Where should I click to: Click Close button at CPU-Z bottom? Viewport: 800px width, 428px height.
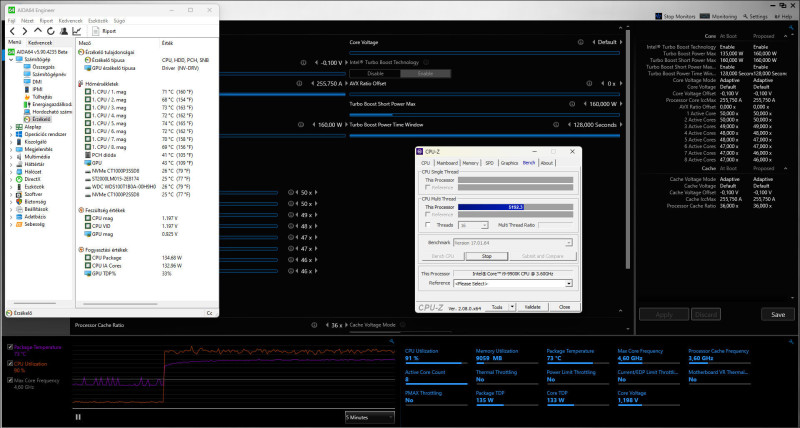point(564,307)
